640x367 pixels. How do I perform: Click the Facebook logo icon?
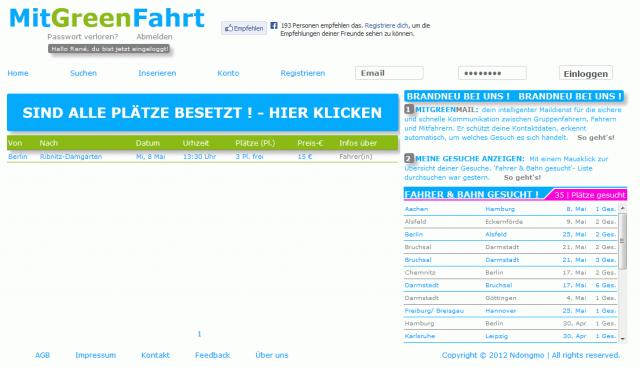[x=274, y=26]
